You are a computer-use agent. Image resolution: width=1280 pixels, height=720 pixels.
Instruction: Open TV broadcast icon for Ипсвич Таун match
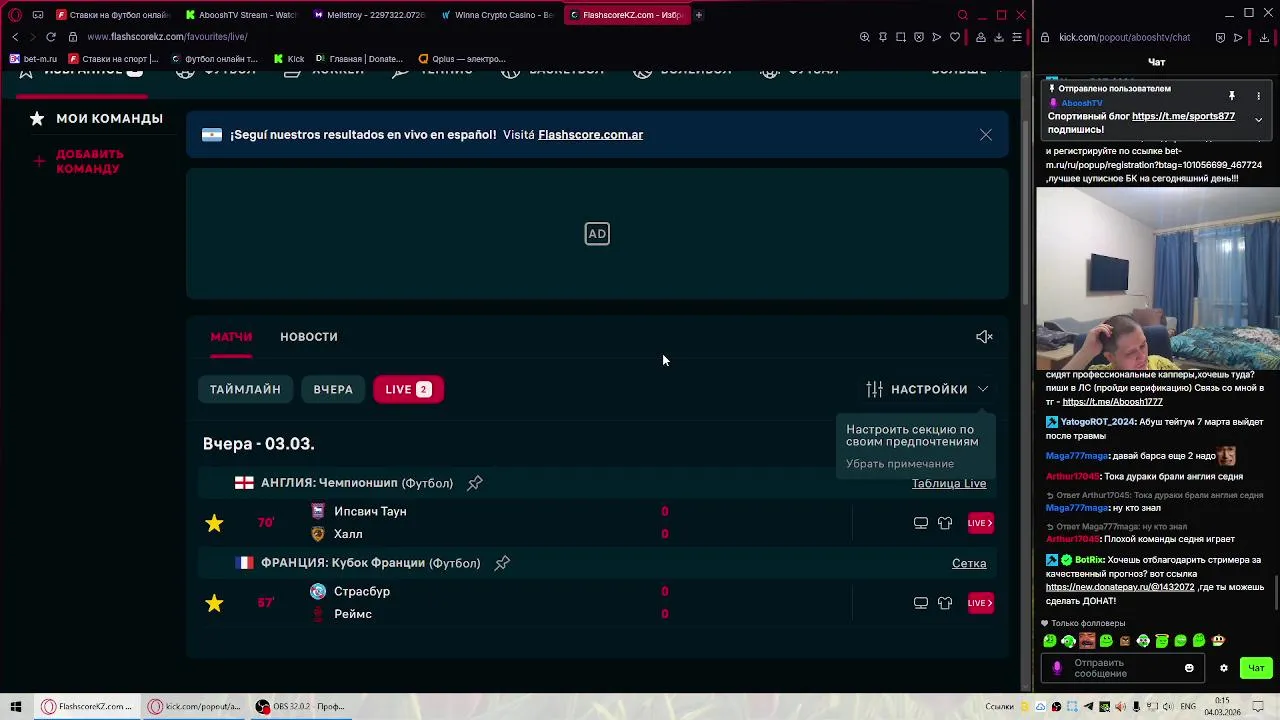click(921, 523)
